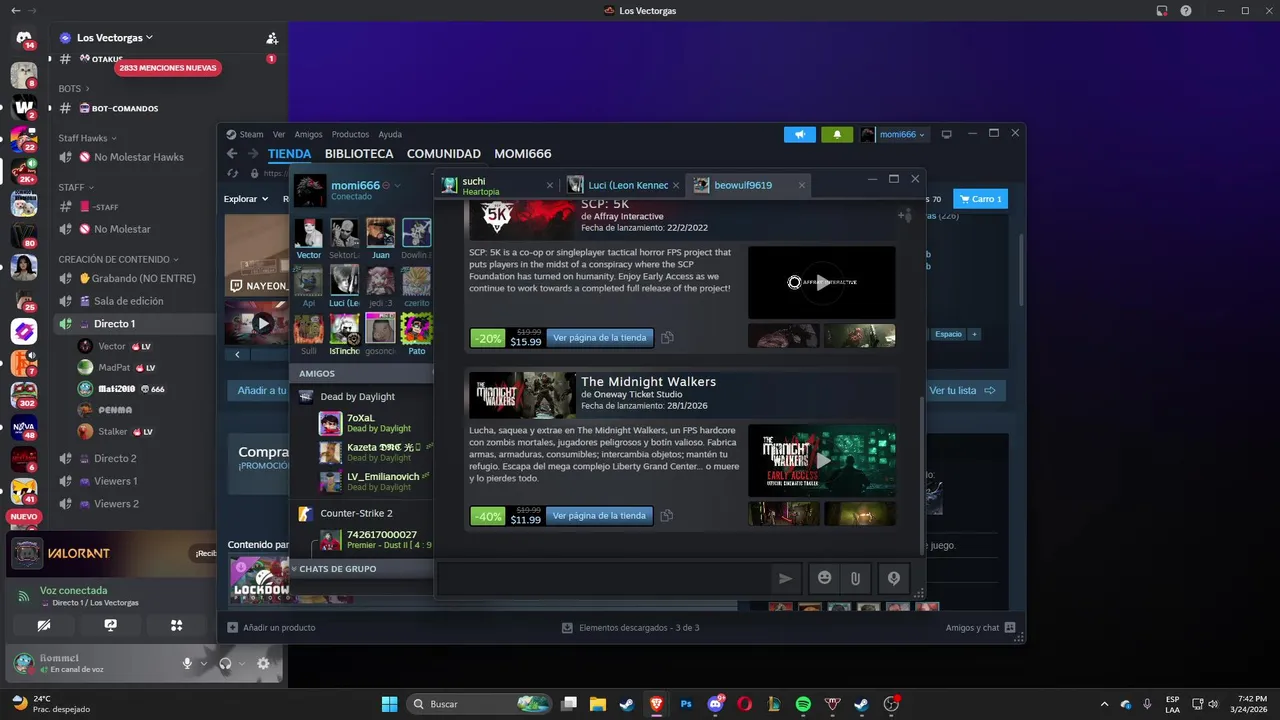Open momi666 account dropdown in Steam

point(894,134)
